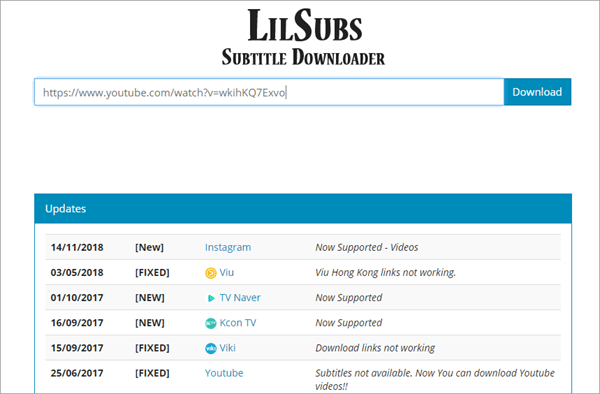Click 'Now Supported' in Kcon TV row
Screen dimensions: 600x394
[349, 323]
